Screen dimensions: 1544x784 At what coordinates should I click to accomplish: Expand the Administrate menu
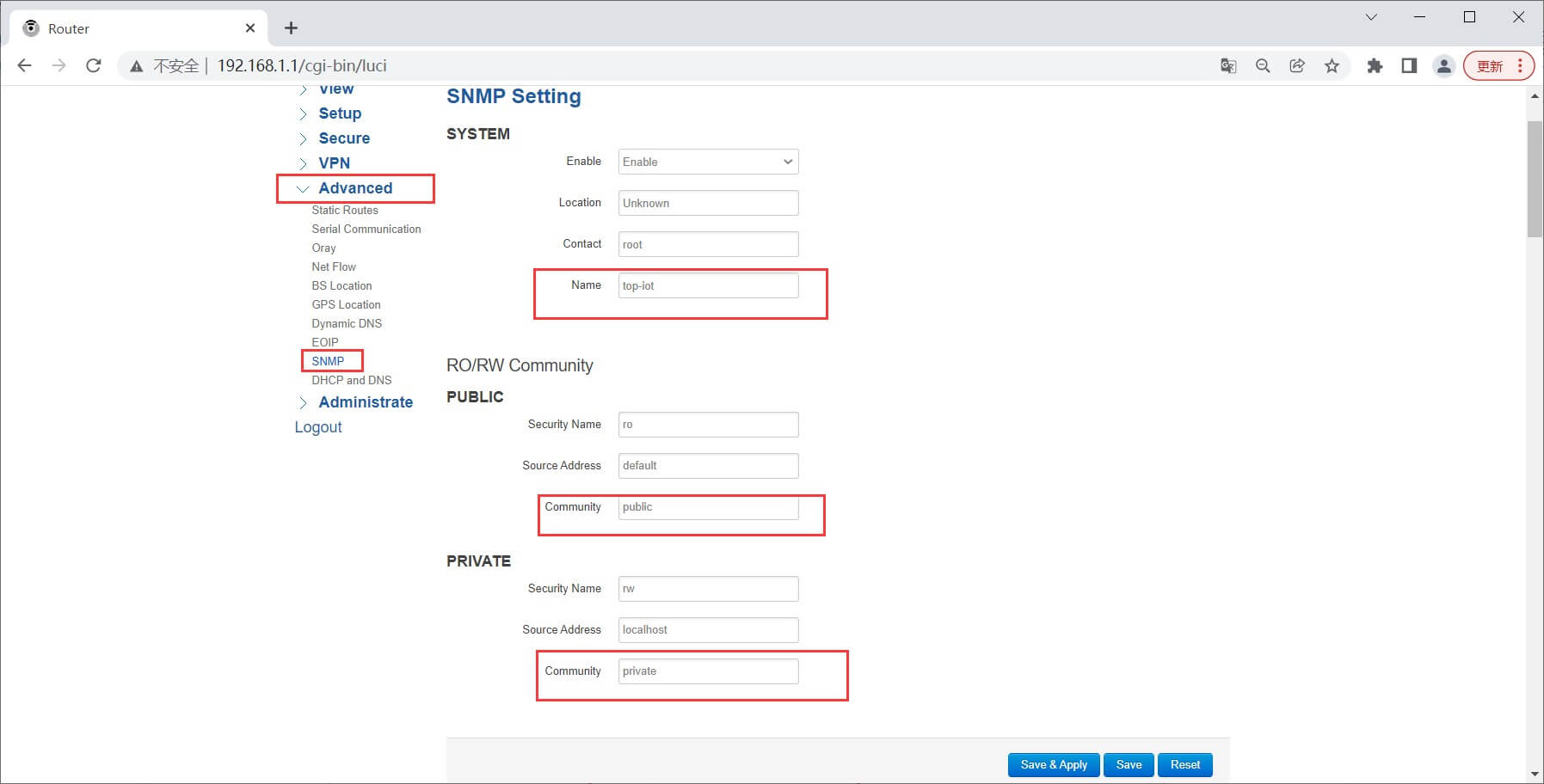pyautogui.click(x=366, y=402)
